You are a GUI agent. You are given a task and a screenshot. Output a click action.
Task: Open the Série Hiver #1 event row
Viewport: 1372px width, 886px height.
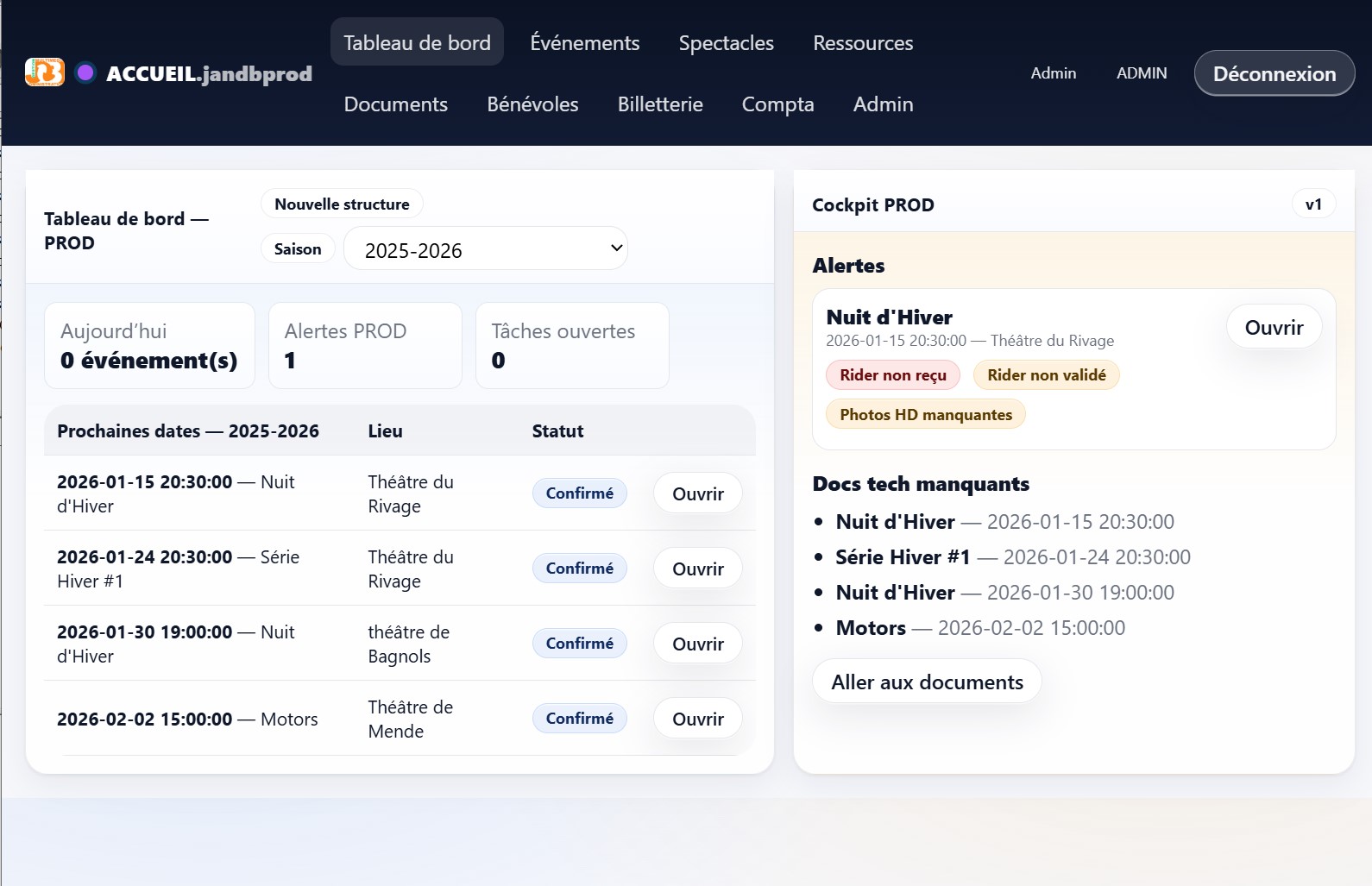697,569
